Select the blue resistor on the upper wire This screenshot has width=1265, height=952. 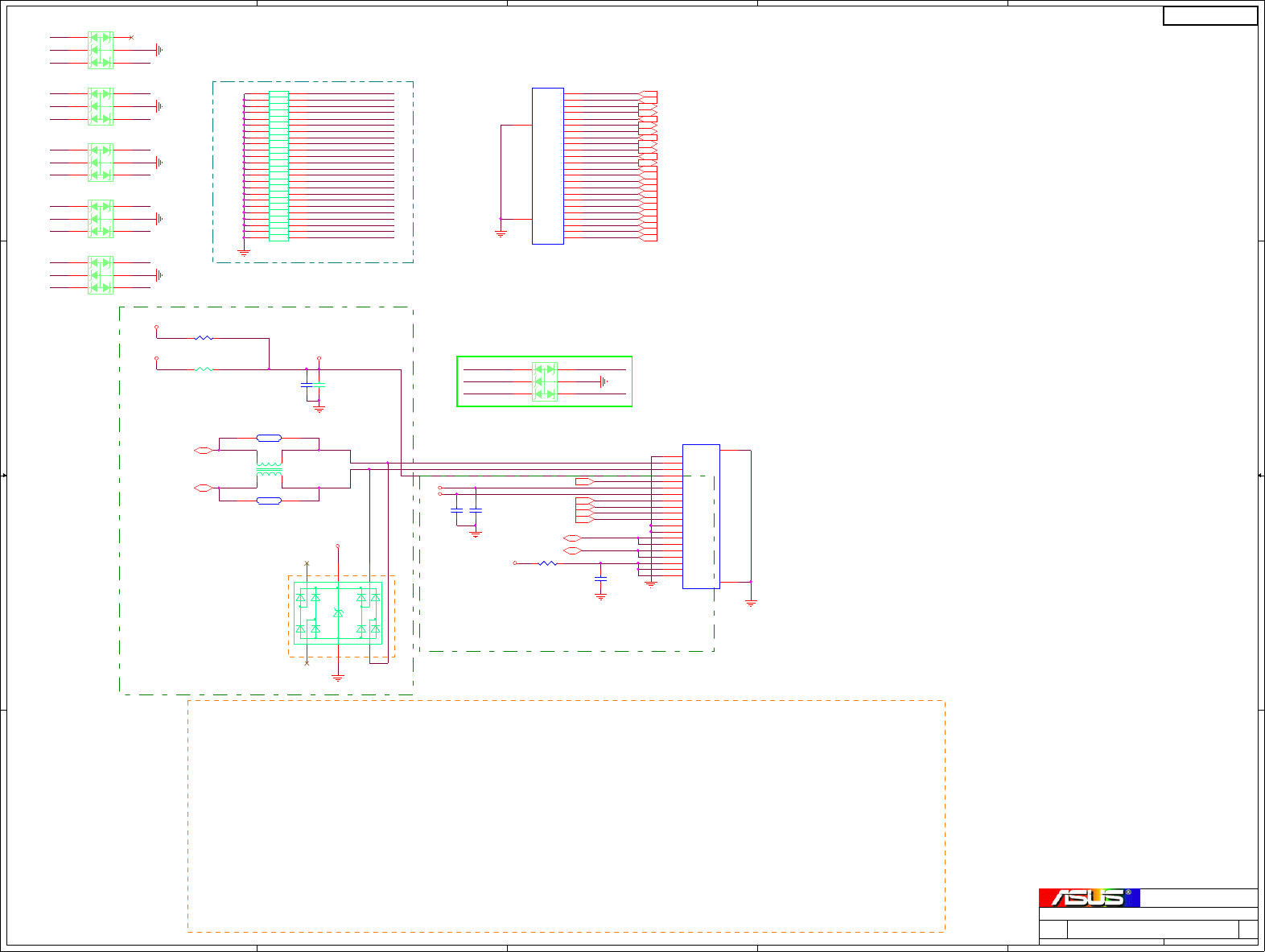[x=204, y=338]
